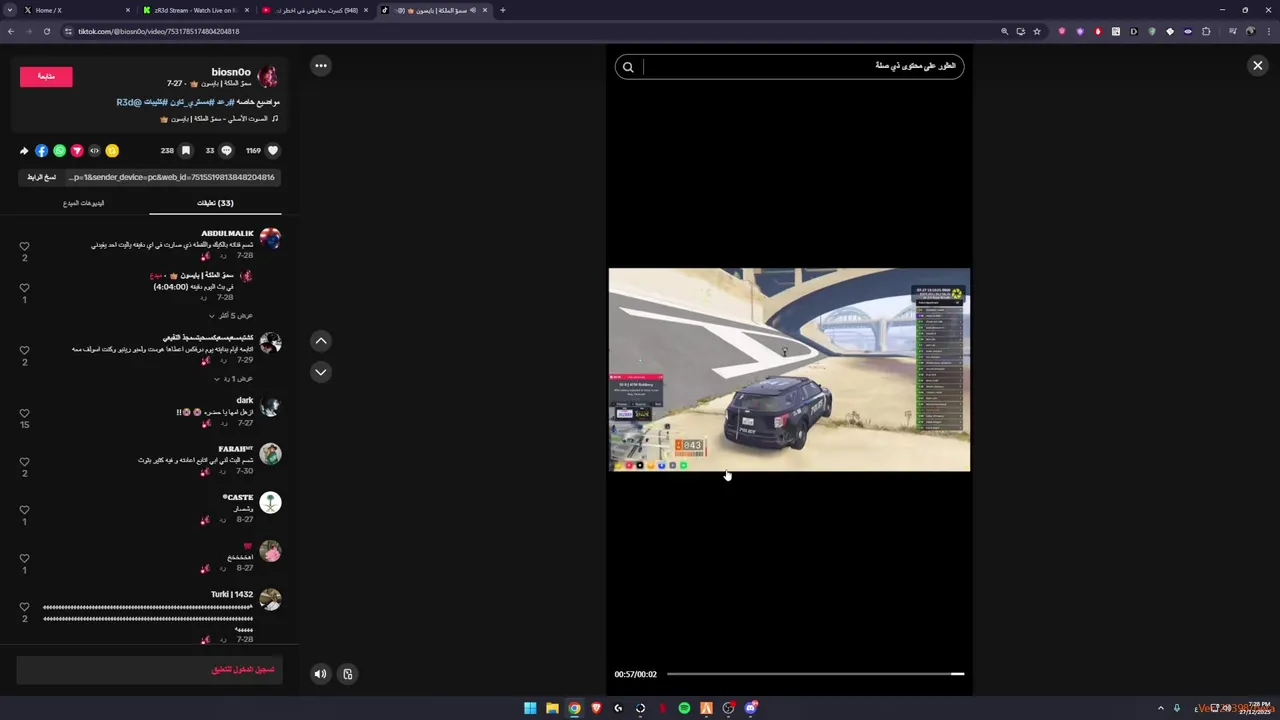Share the video to WhatsApp
The width and height of the screenshot is (1280, 720).
coord(59,151)
